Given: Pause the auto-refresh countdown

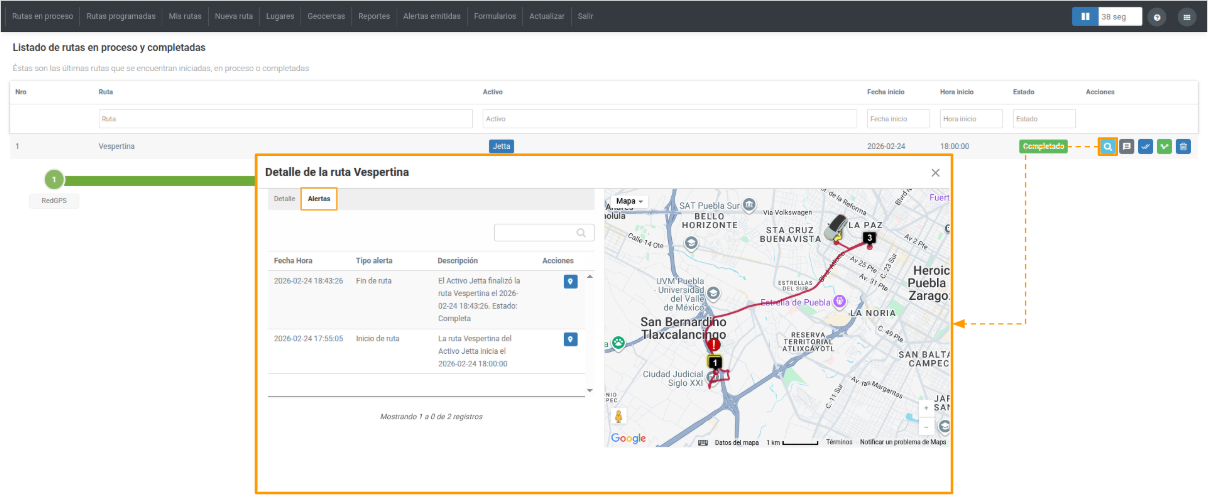Looking at the screenshot, I should pos(1085,17).
